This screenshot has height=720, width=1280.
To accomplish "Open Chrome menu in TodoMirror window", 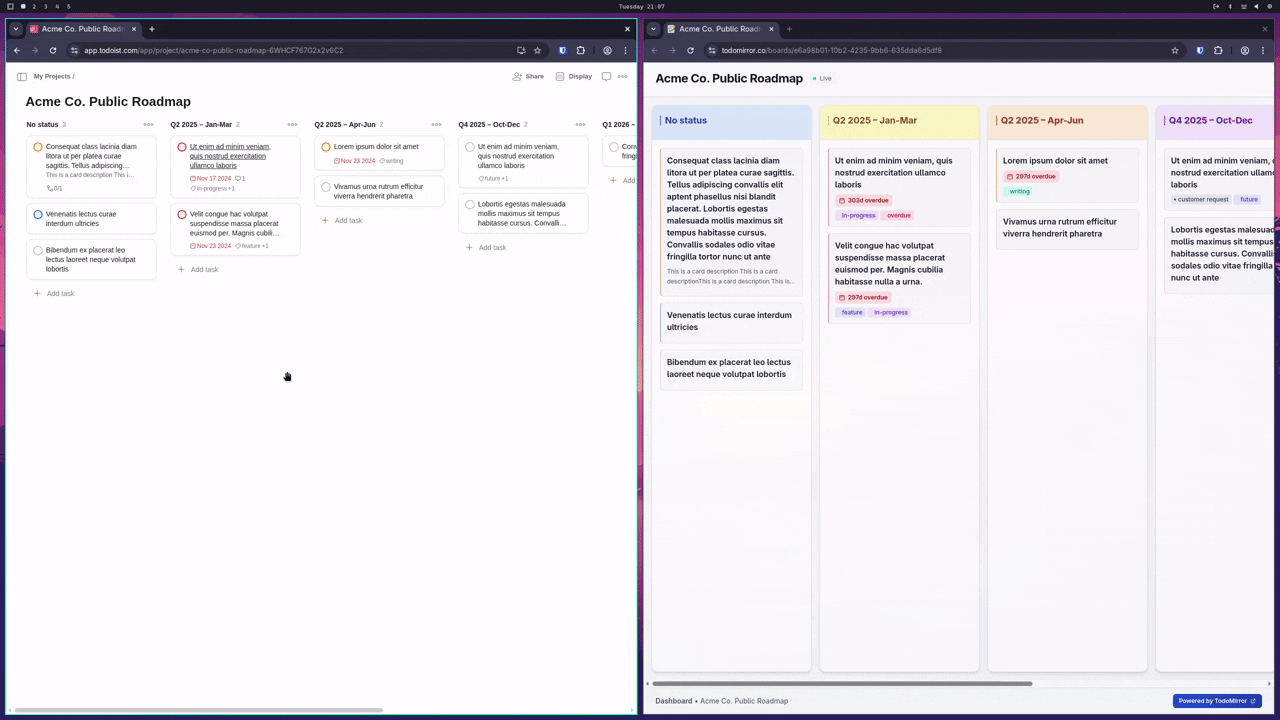I will coord(1263,50).
